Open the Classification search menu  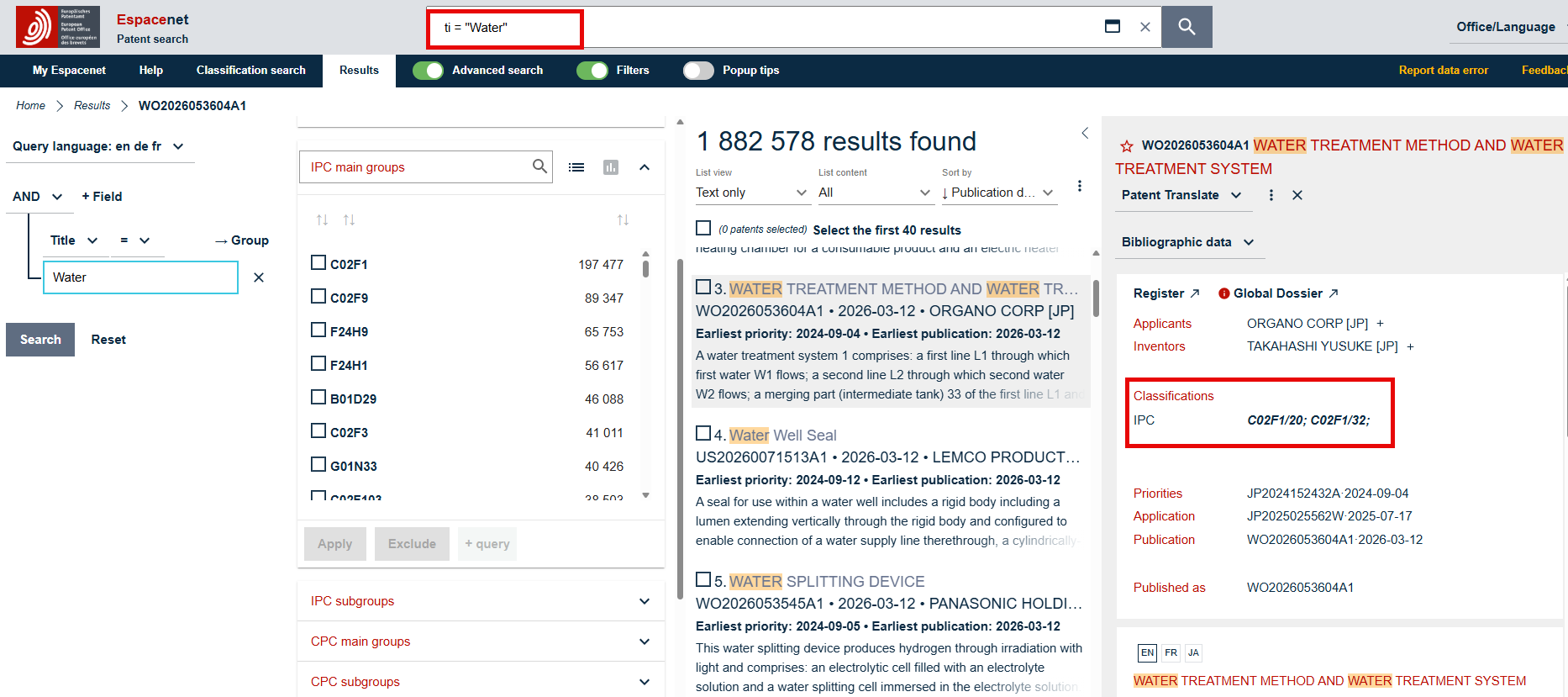(250, 71)
